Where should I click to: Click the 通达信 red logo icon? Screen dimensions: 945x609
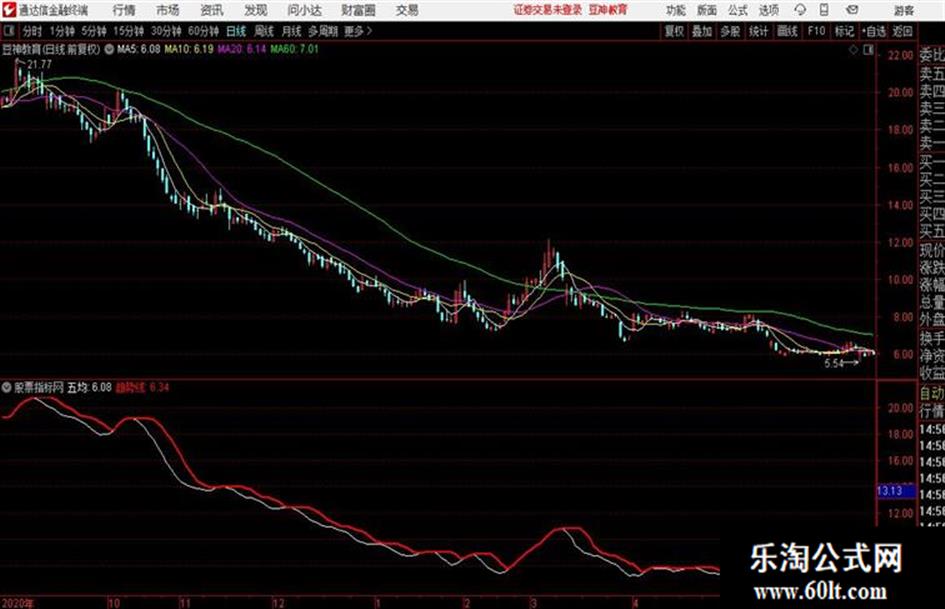pyautogui.click(x=9, y=10)
